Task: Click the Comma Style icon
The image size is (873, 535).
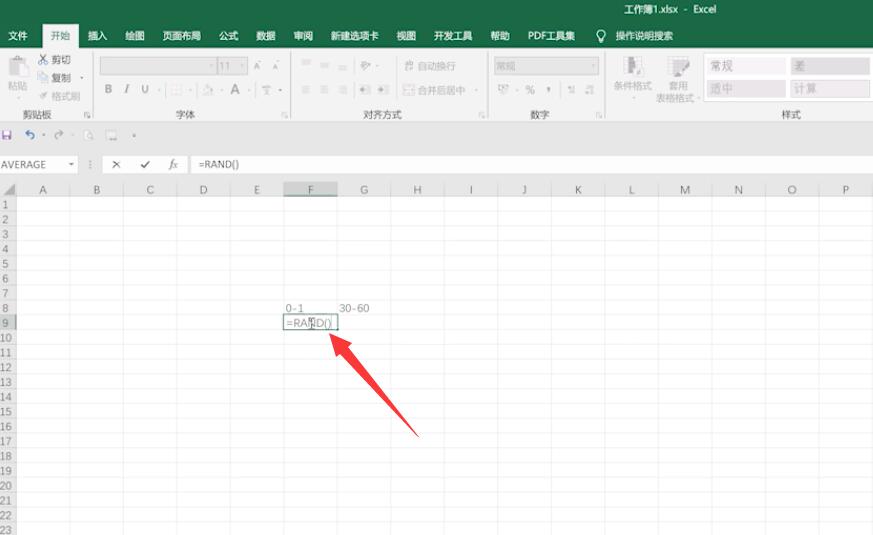Action: (x=548, y=89)
